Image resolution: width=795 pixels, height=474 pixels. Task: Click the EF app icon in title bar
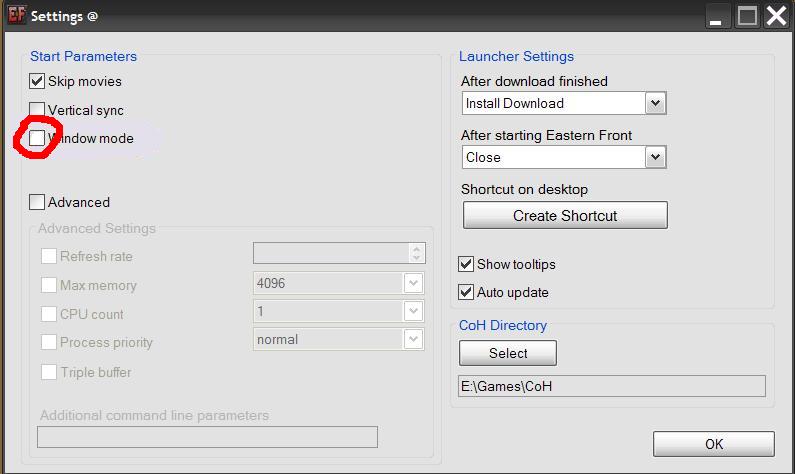(x=16, y=15)
